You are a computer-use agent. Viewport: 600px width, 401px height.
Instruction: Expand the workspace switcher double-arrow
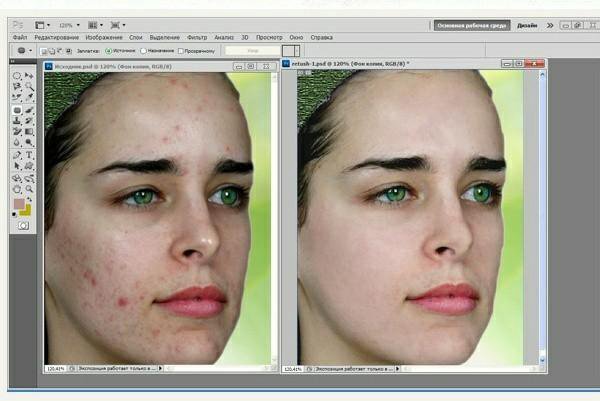[x=548, y=24]
